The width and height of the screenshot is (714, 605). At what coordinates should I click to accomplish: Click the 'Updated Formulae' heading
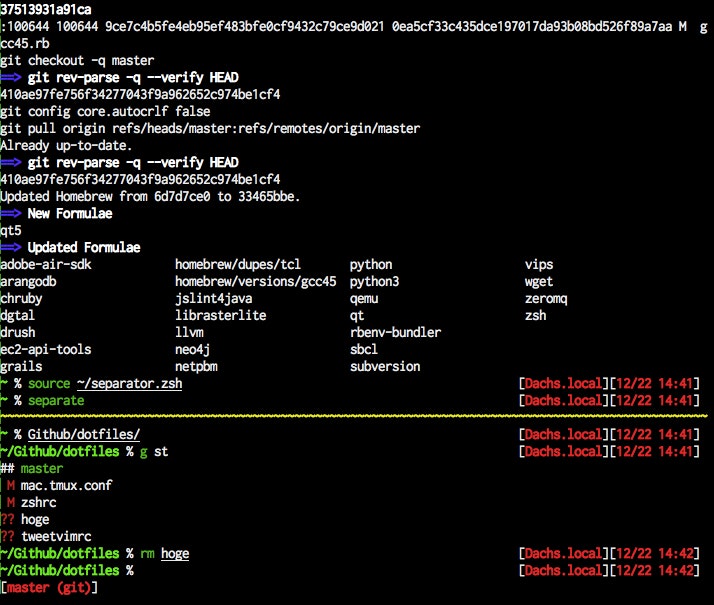click(84, 248)
